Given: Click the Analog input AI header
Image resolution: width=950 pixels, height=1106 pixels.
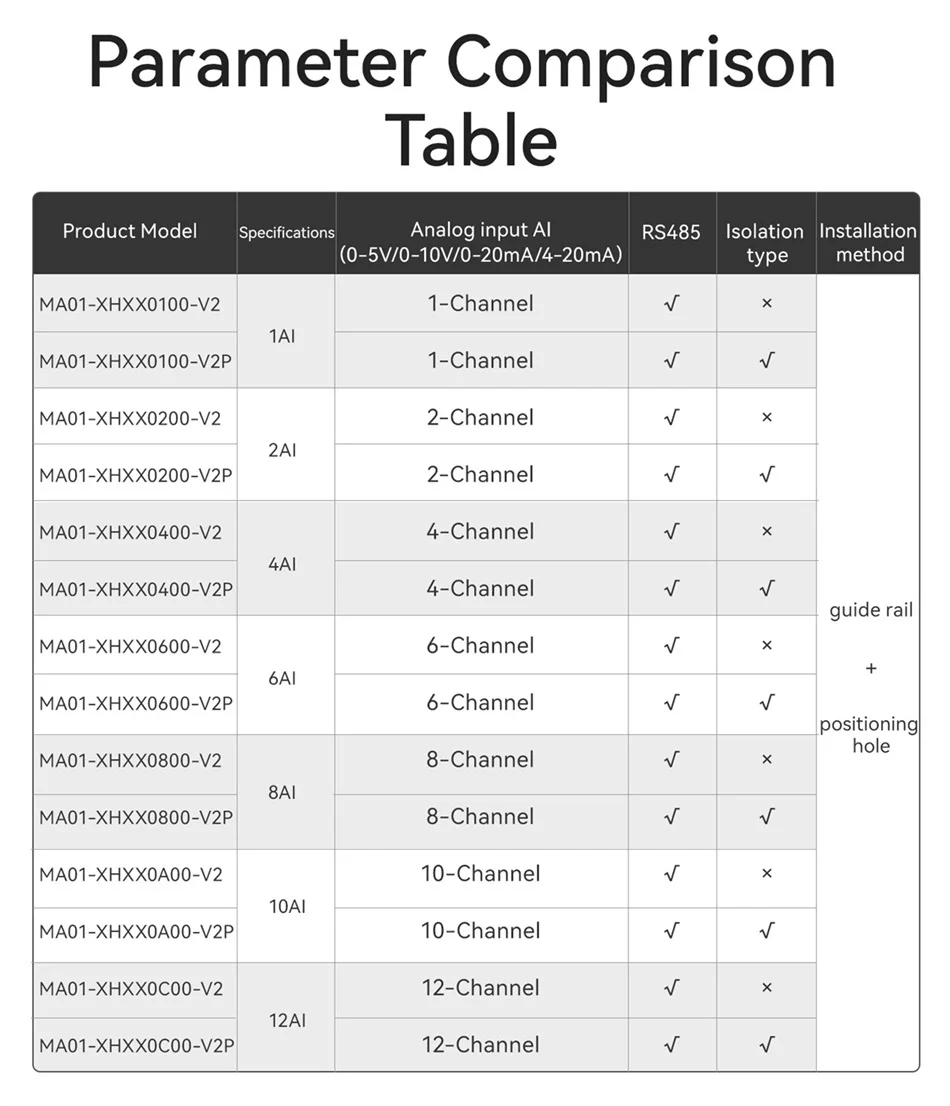Looking at the screenshot, I should tap(481, 242).
